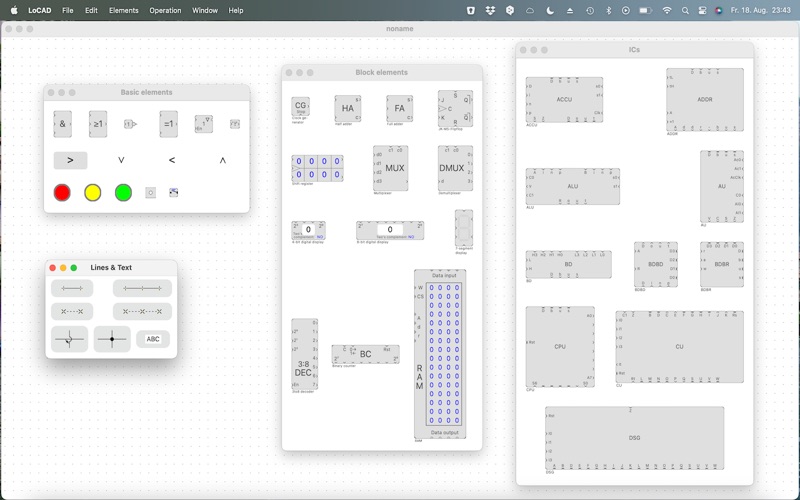
Task: Pick the 4-bit digital display block
Action: pos(308,230)
